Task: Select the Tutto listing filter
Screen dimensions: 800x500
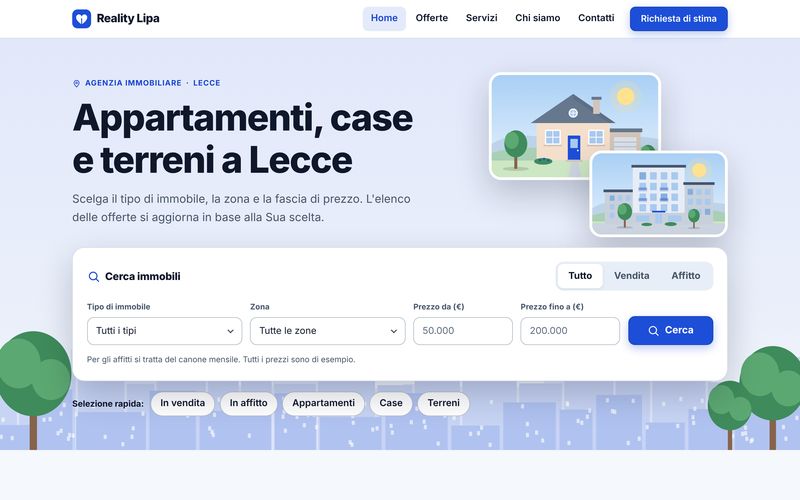Action: coord(580,276)
